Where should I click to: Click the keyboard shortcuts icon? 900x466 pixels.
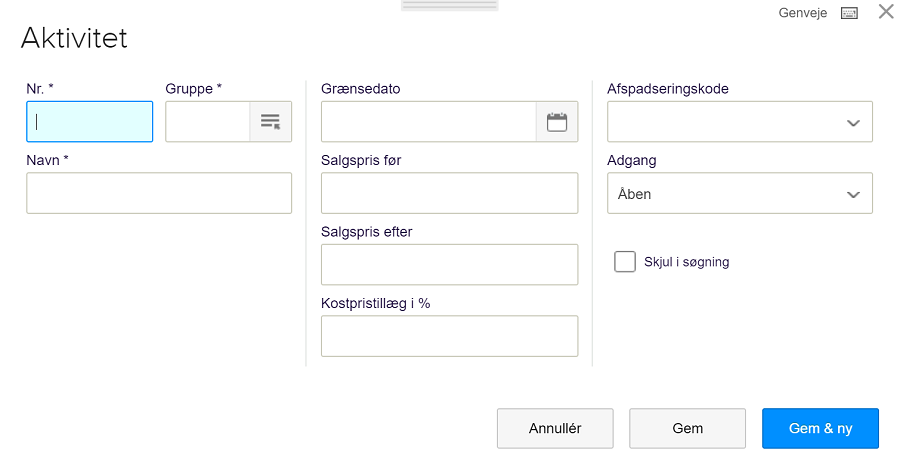[849, 13]
